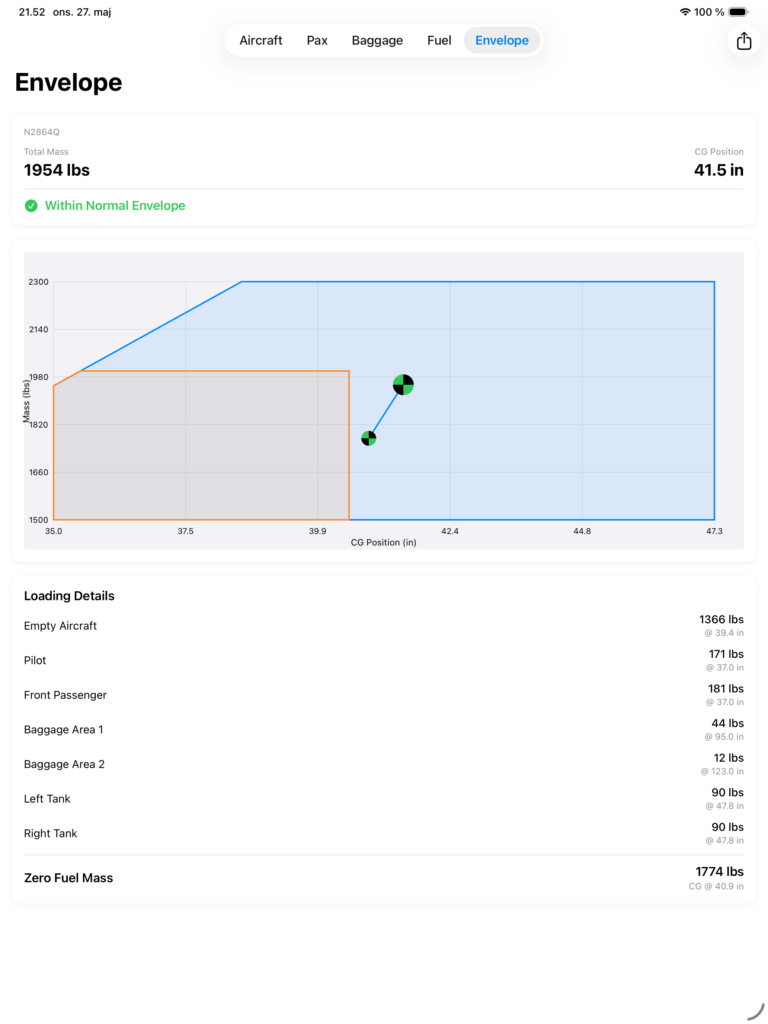Click the Total Mass 1954 lbs value
768x1024 pixels.
[x=57, y=170]
